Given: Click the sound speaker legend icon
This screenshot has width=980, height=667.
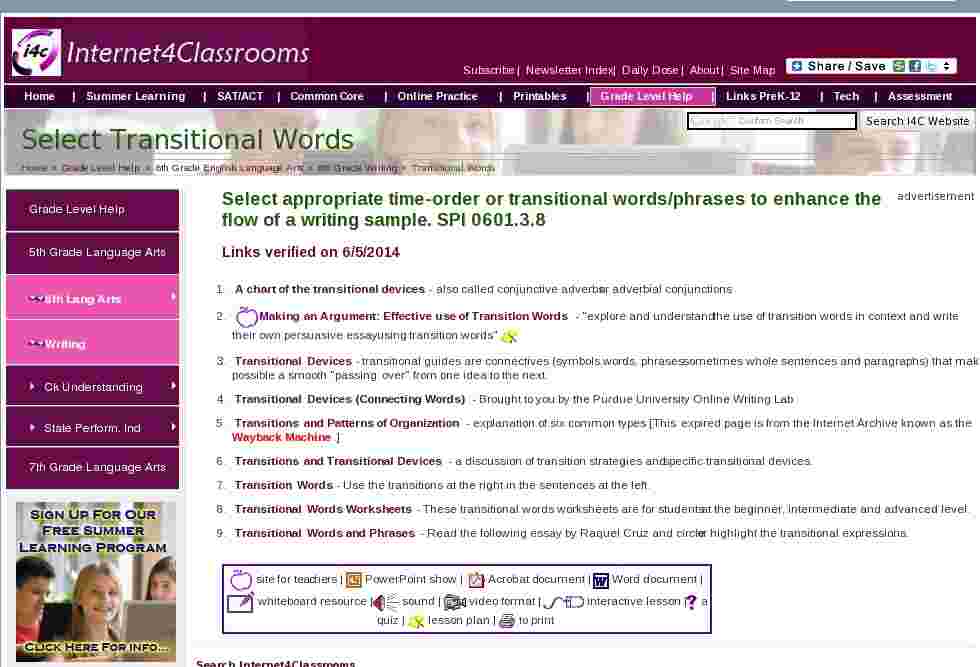Looking at the screenshot, I should (x=385, y=603).
